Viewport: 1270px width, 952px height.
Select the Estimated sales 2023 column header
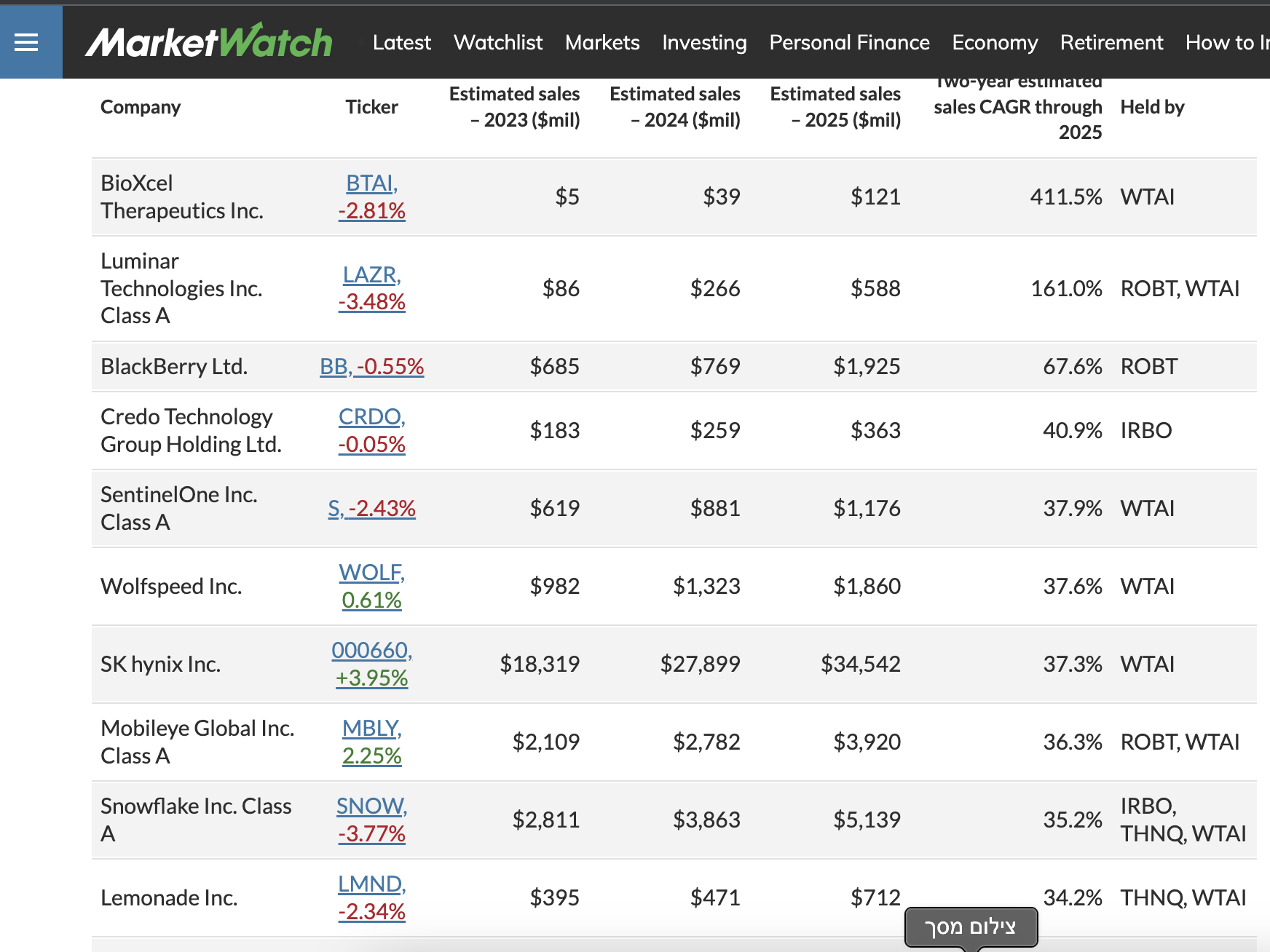[x=514, y=107]
